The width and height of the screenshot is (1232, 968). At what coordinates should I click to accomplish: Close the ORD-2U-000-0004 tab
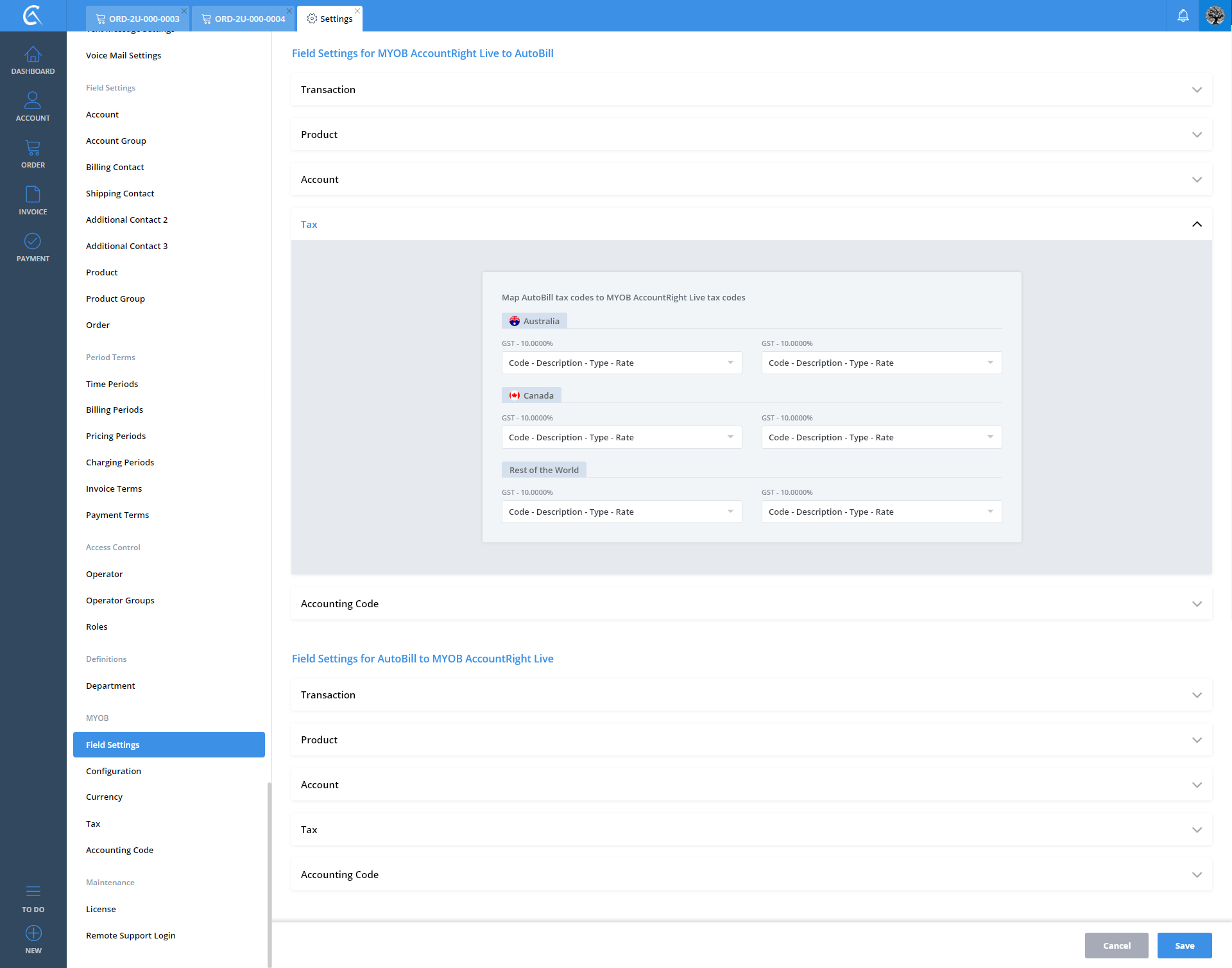[289, 11]
